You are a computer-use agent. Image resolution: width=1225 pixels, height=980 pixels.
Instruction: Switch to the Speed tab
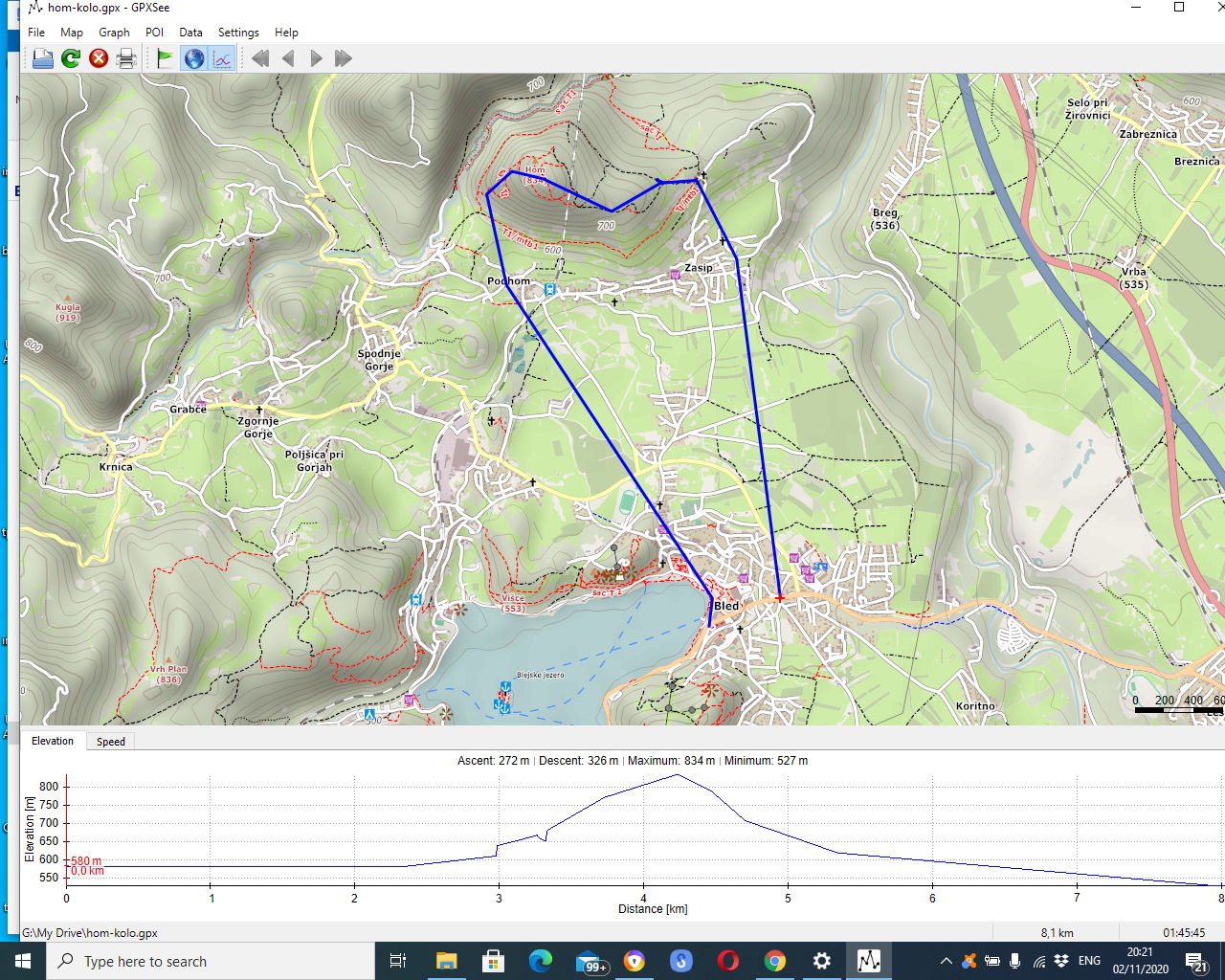pos(110,742)
